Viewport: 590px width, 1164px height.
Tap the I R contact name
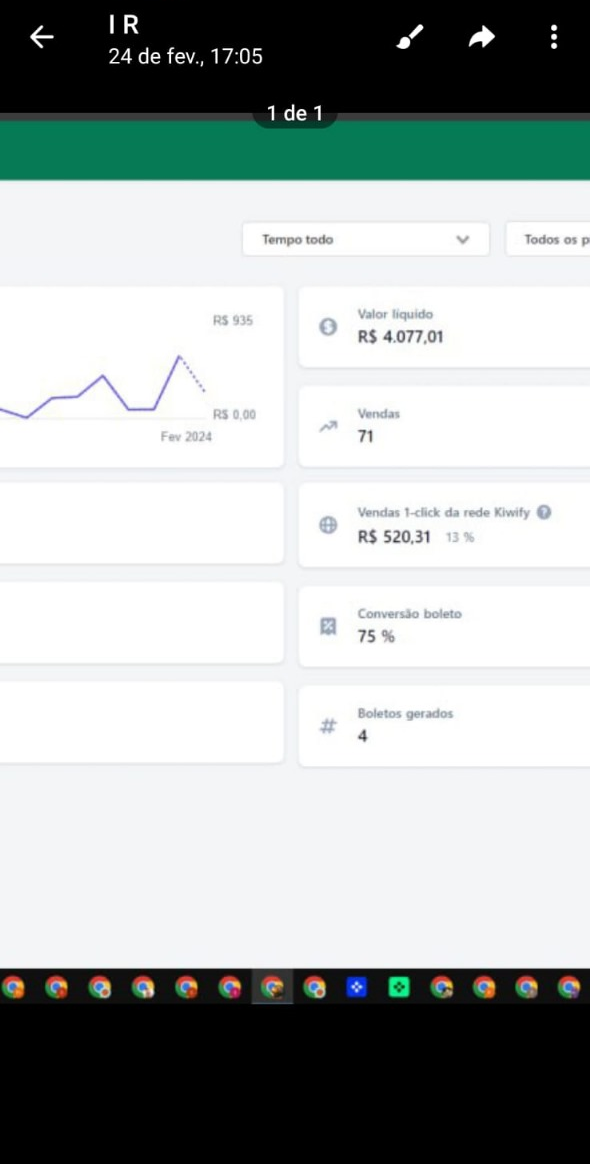coord(124,24)
